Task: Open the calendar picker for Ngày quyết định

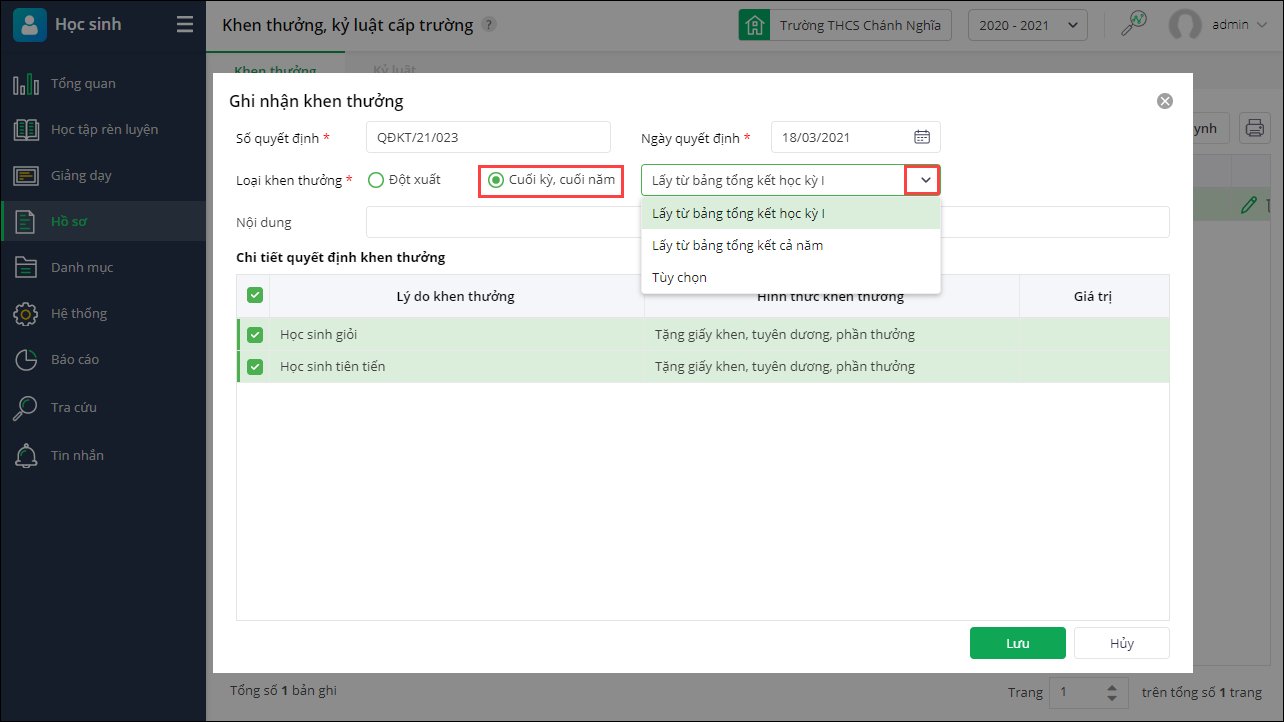Action: 922,137
